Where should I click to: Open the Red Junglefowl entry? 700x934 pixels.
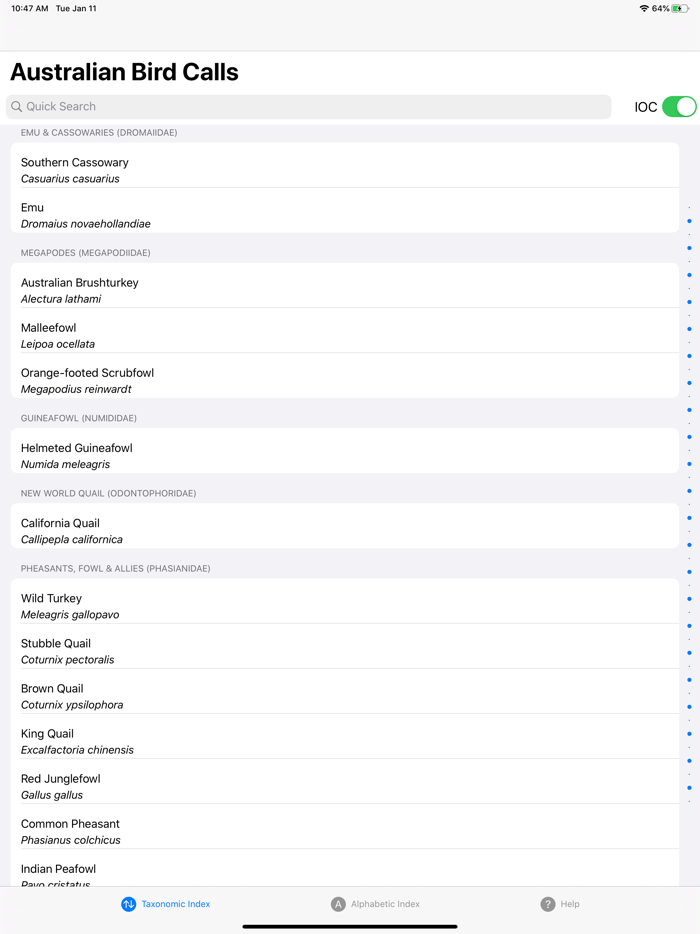[x=345, y=786]
